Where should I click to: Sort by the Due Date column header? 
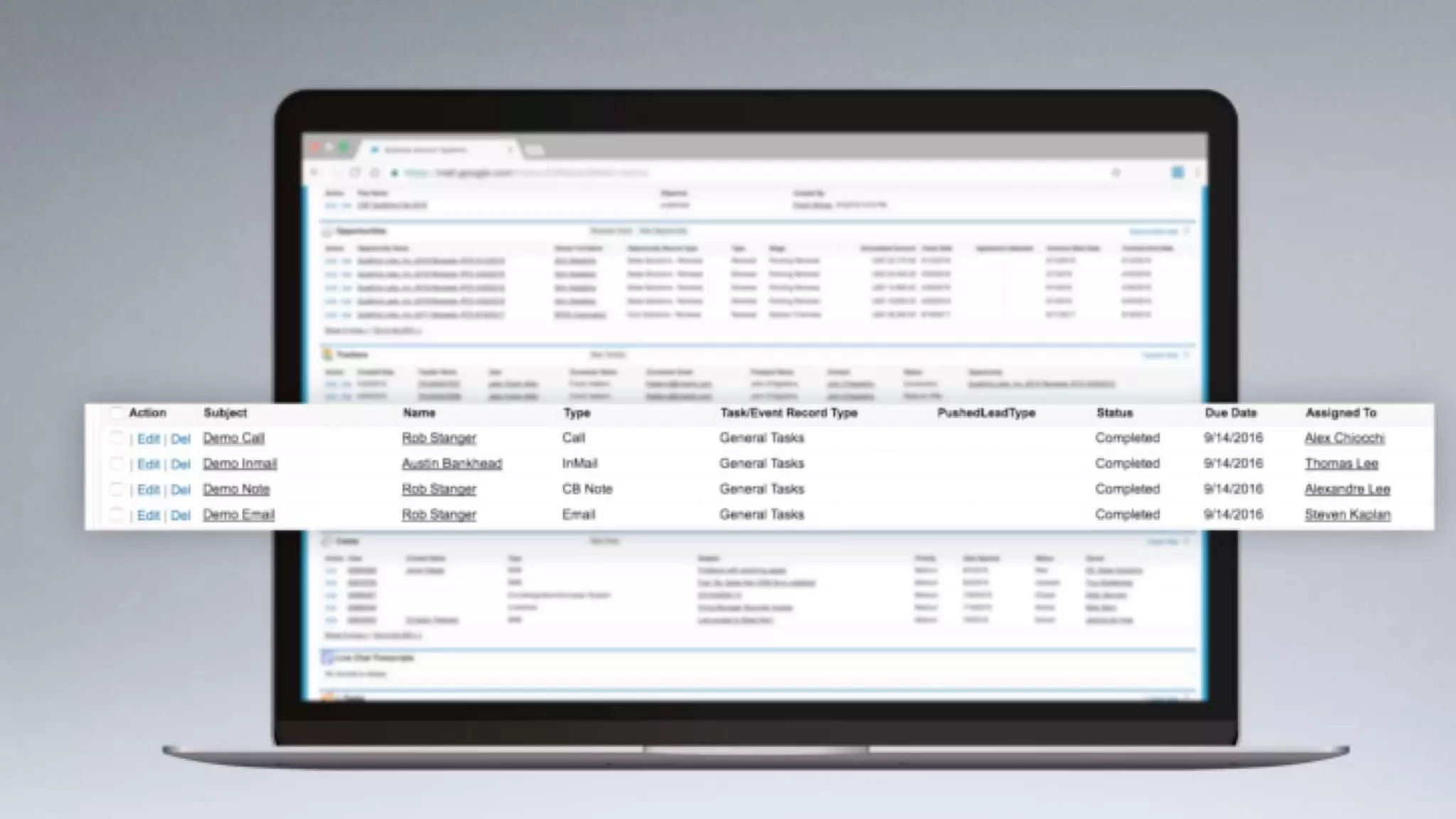coord(1230,413)
